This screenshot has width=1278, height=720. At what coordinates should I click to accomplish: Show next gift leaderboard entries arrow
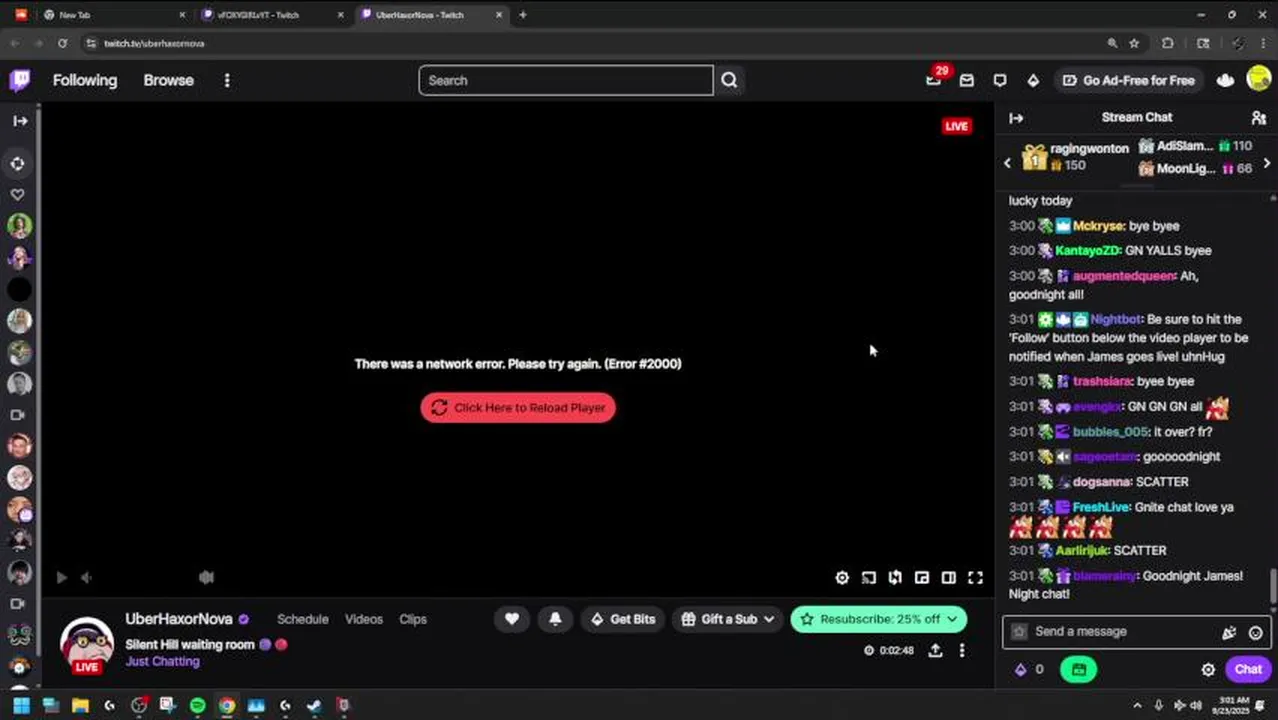1267,163
